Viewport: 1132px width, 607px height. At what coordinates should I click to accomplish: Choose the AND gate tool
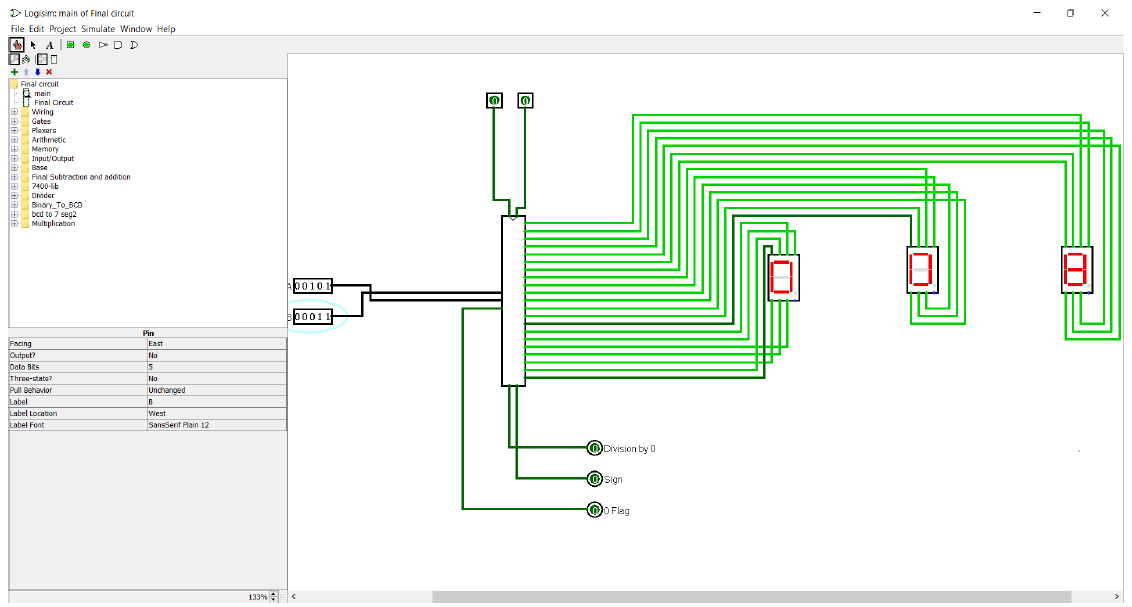[x=118, y=45]
